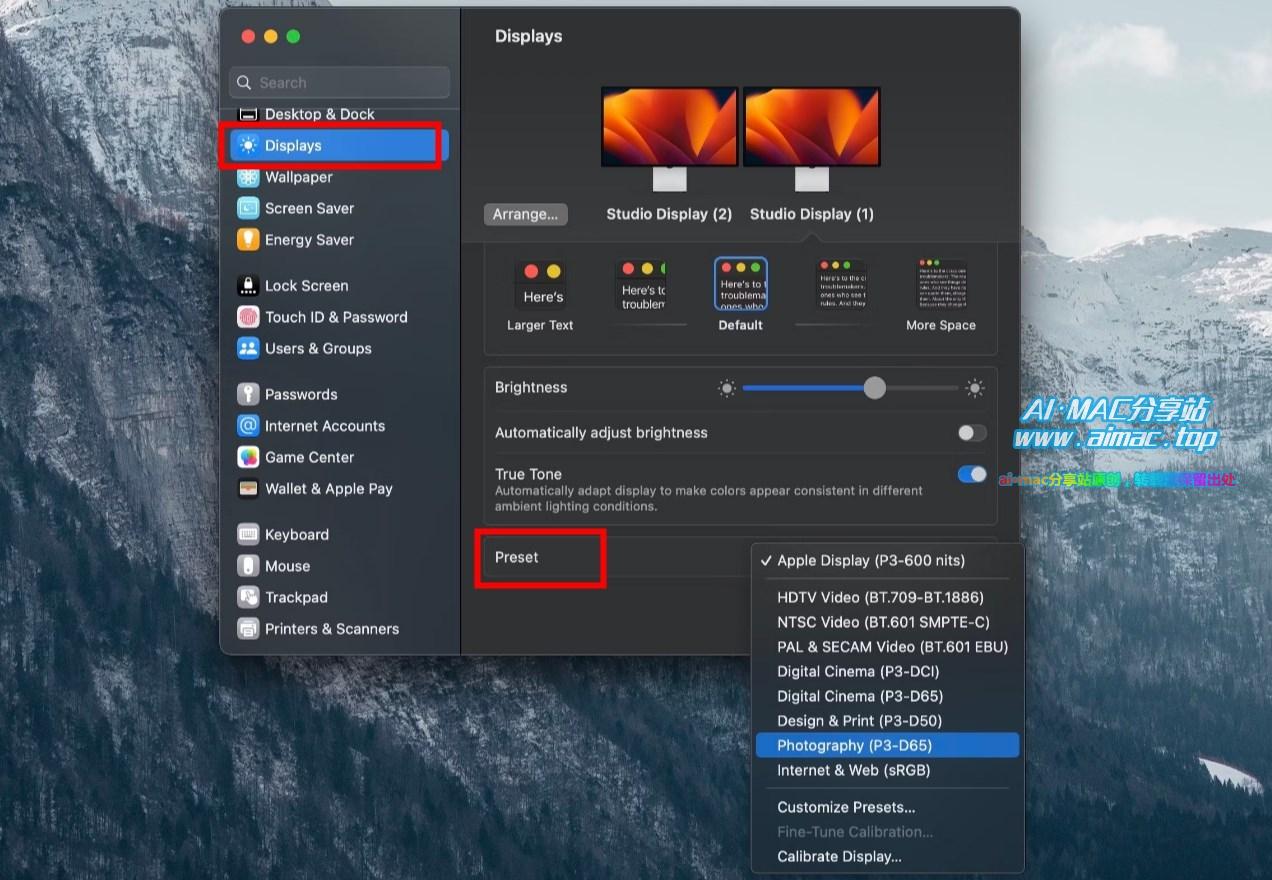
Task: Click the search magnifying glass icon
Action: point(244,83)
